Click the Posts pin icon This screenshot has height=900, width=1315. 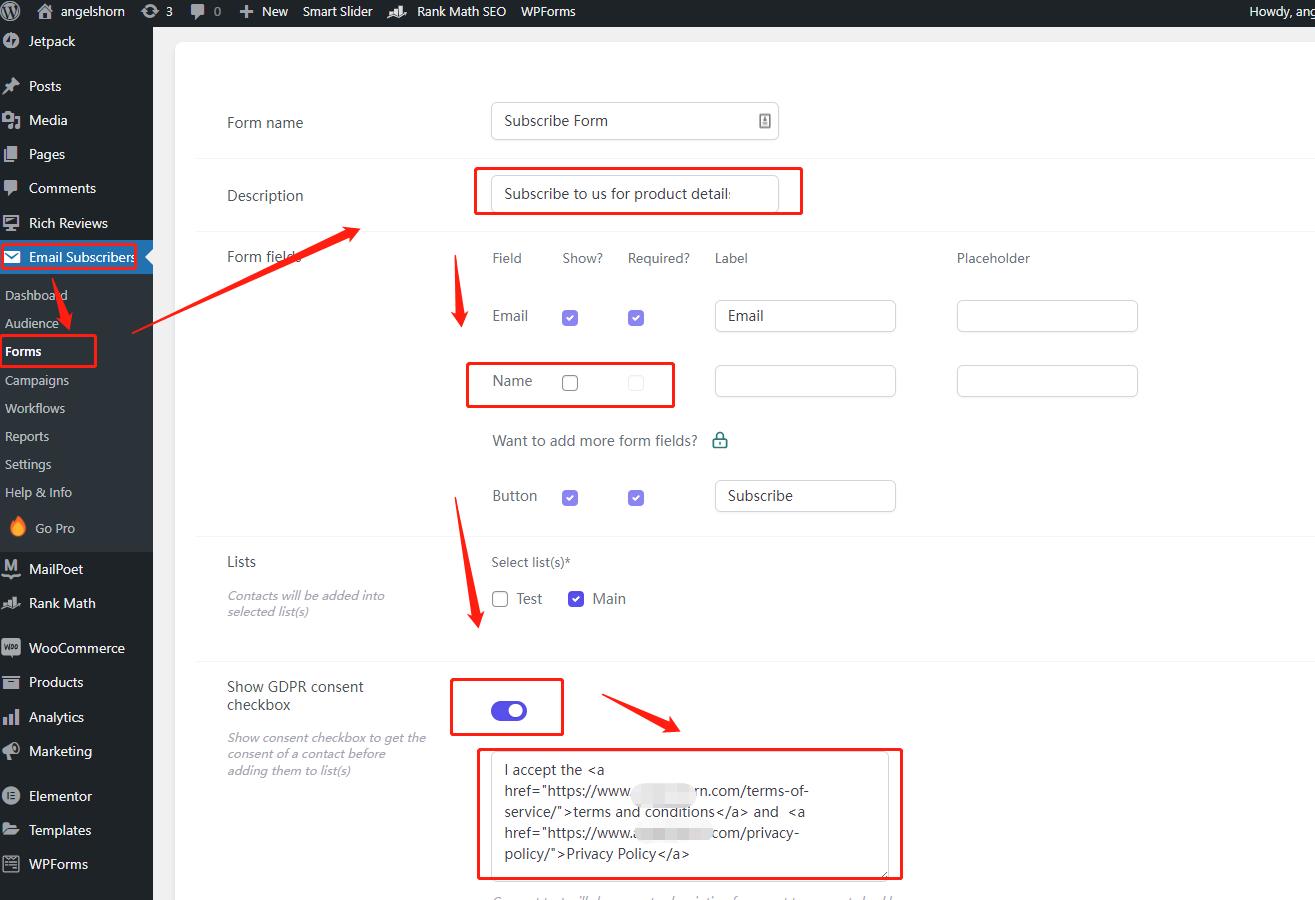click(11, 86)
